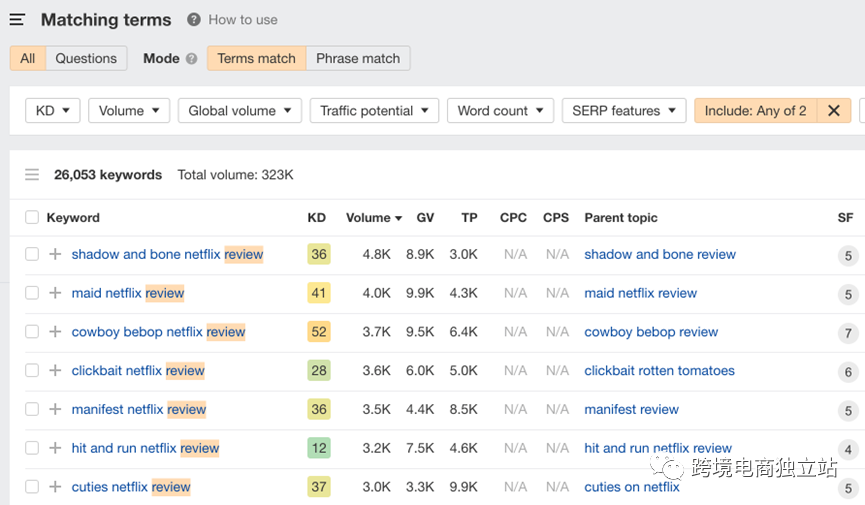Open the How to use link
Image resolution: width=865 pixels, height=505 pixels.
coord(243,20)
